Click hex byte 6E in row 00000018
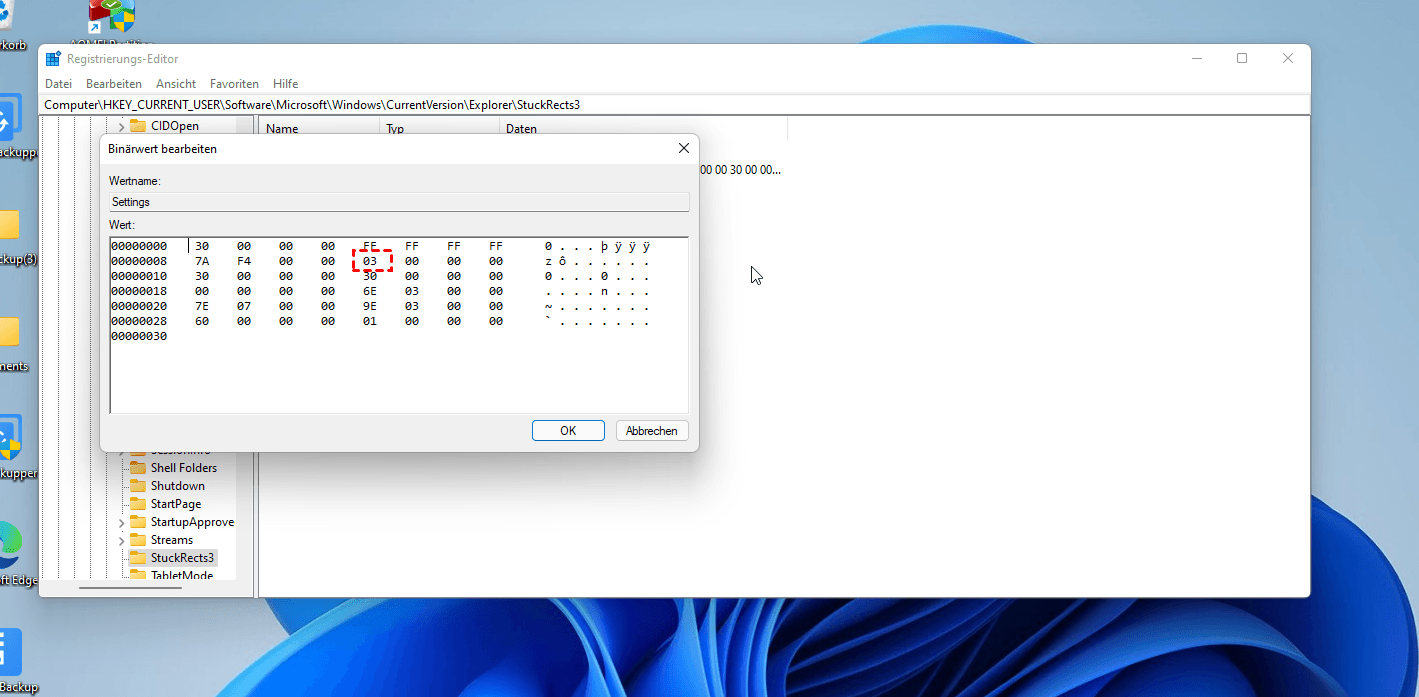The image size is (1419, 697). click(370, 291)
